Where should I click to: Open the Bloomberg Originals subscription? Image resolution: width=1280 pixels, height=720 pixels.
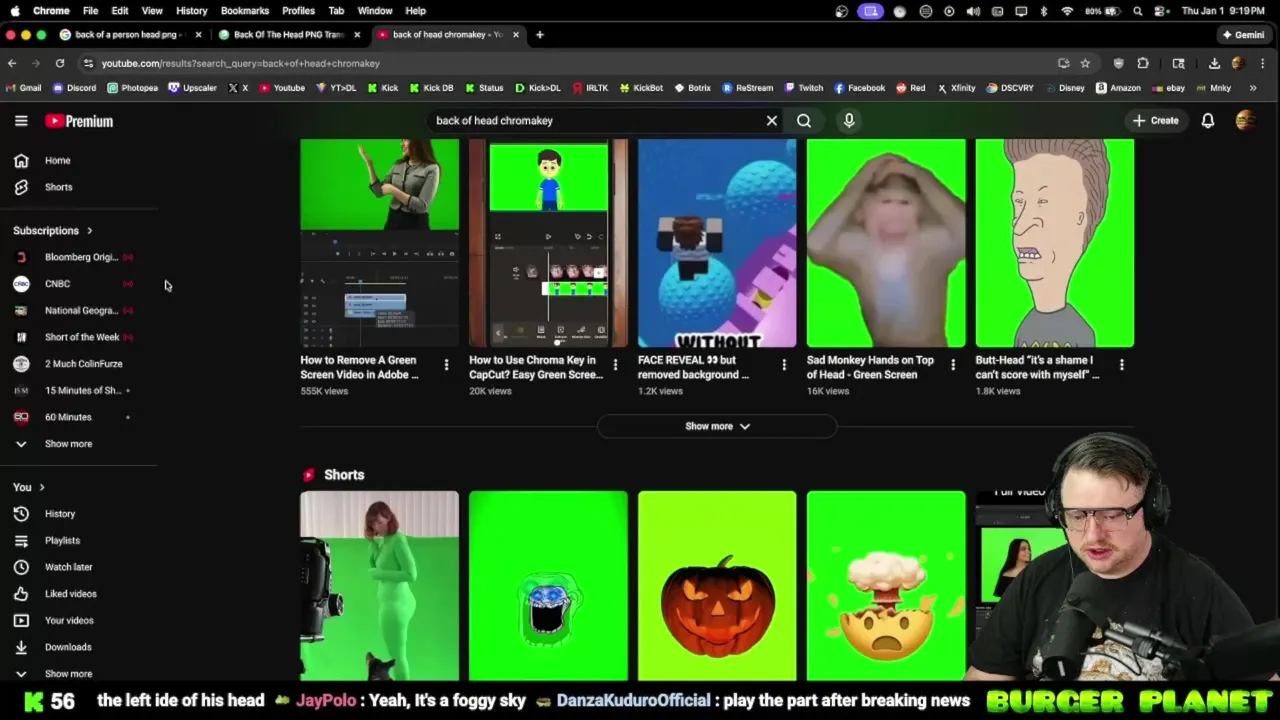coord(79,257)
